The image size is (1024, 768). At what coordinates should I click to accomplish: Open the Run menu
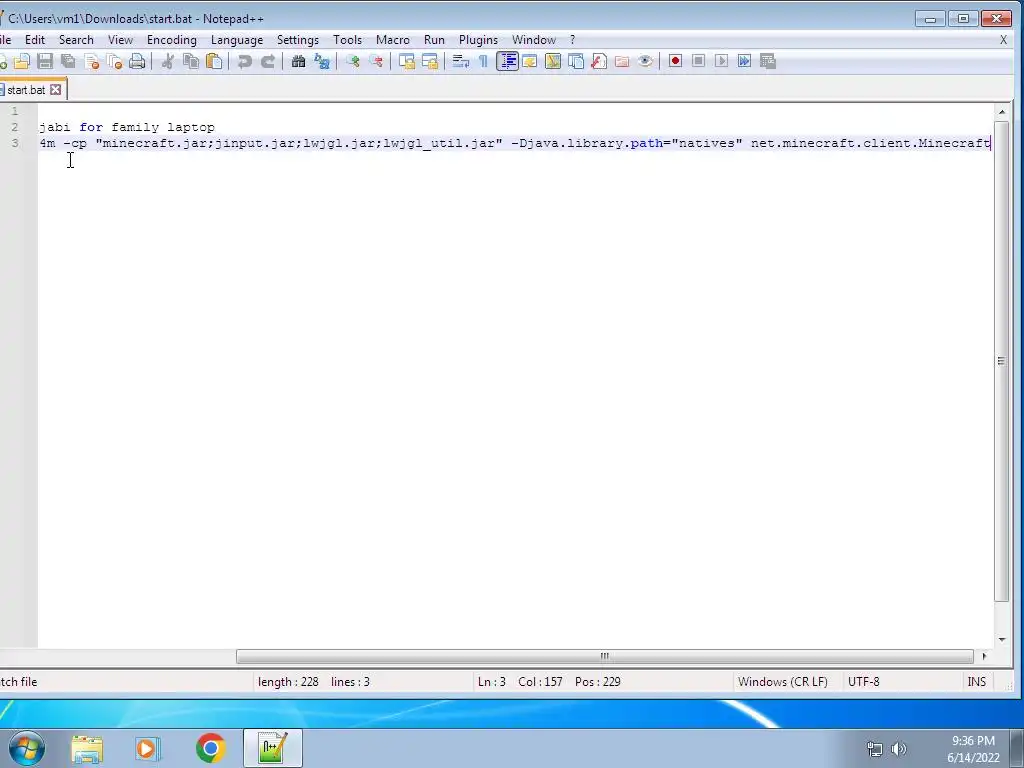coord(434,40)
